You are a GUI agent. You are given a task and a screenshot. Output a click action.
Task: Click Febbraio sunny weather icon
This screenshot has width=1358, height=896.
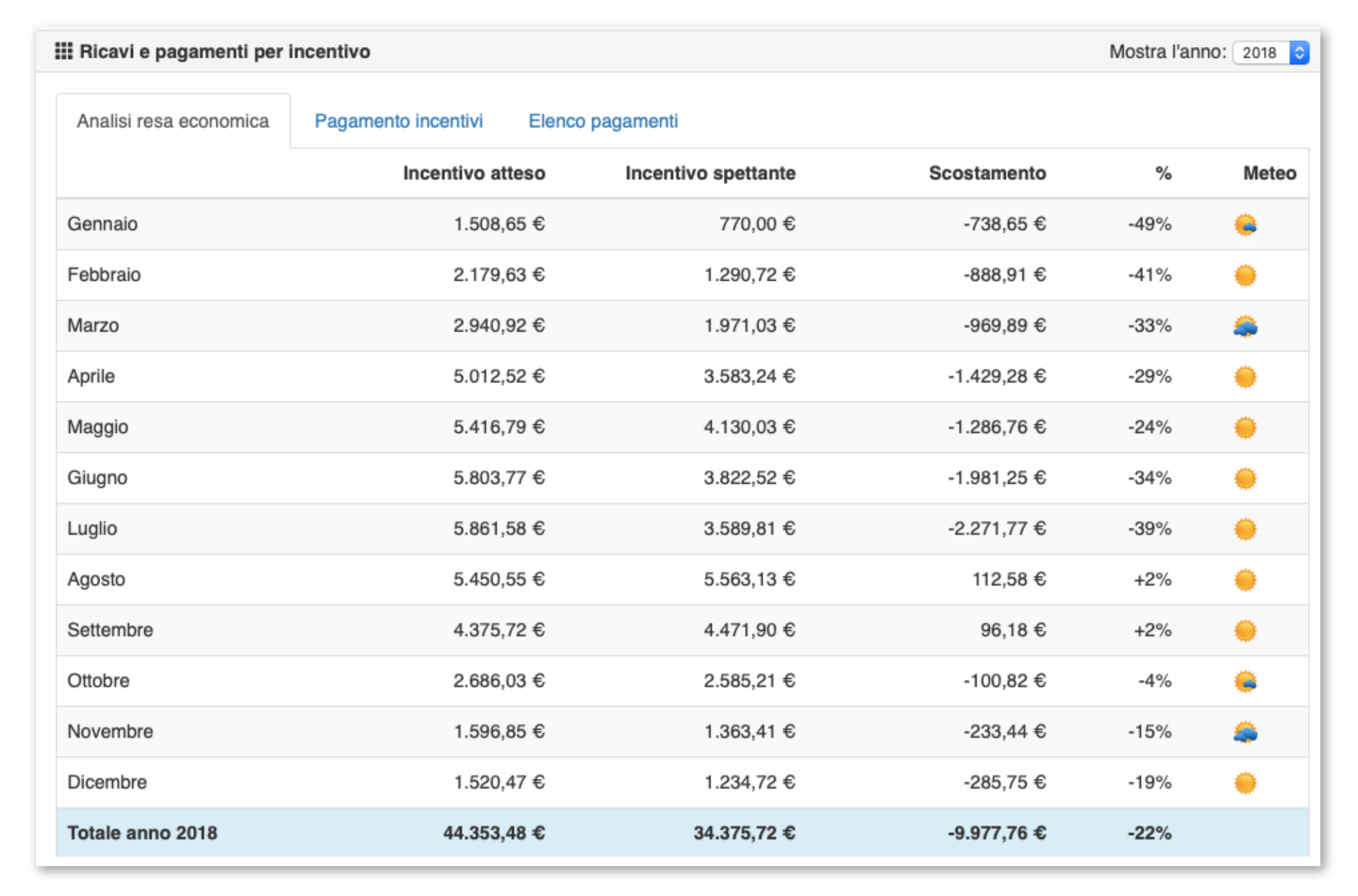click(1245, 275)
